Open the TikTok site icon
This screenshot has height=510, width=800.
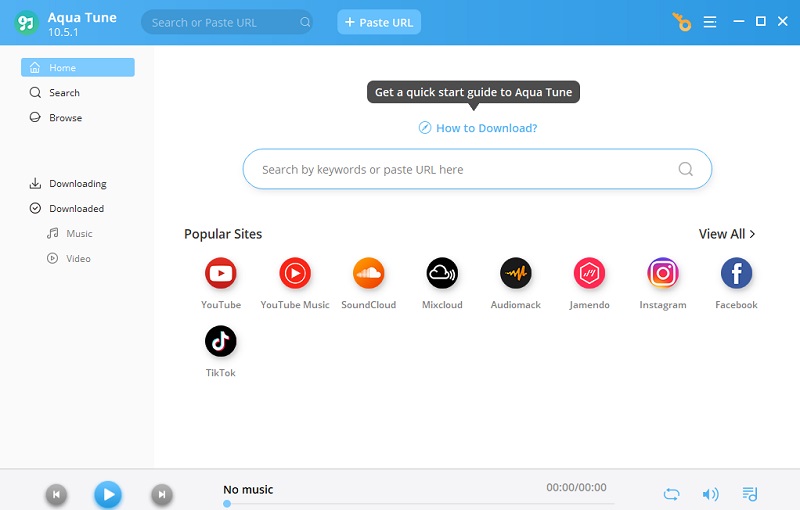click(x=220, y=341)
